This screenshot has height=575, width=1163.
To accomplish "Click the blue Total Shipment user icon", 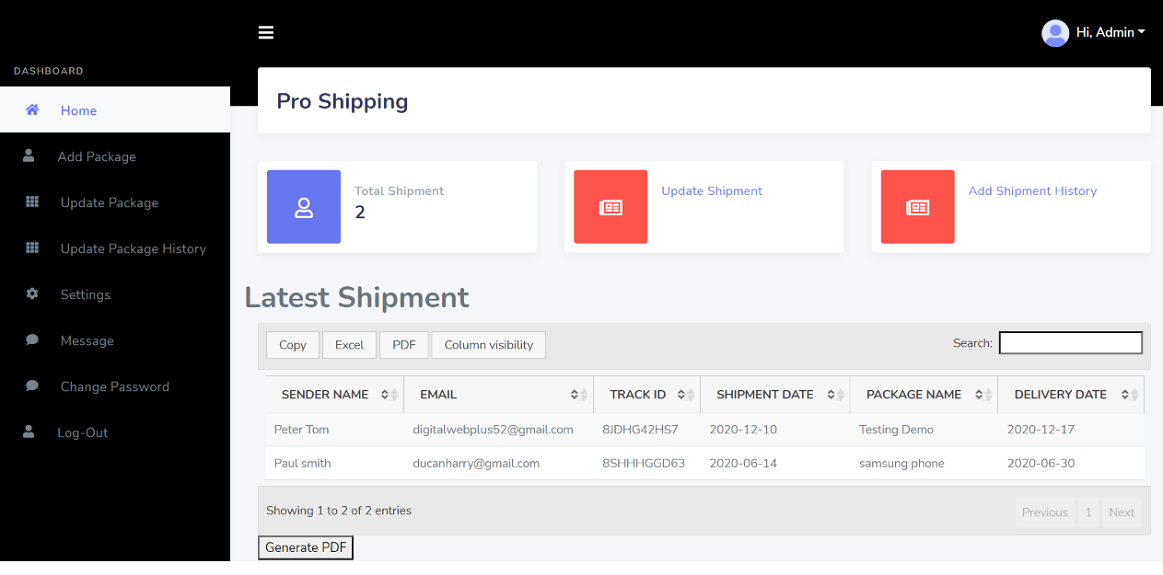I will [303, 207].
